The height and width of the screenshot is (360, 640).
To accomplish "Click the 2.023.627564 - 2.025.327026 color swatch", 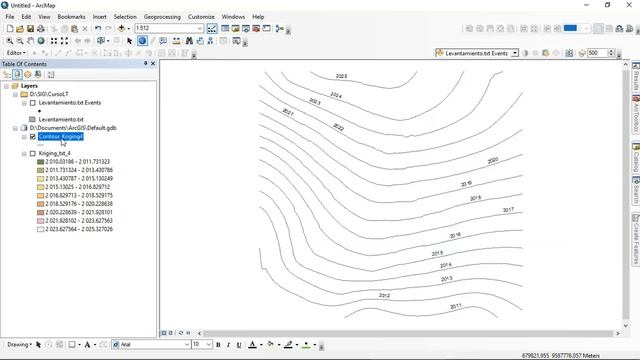I will [40, 229].
